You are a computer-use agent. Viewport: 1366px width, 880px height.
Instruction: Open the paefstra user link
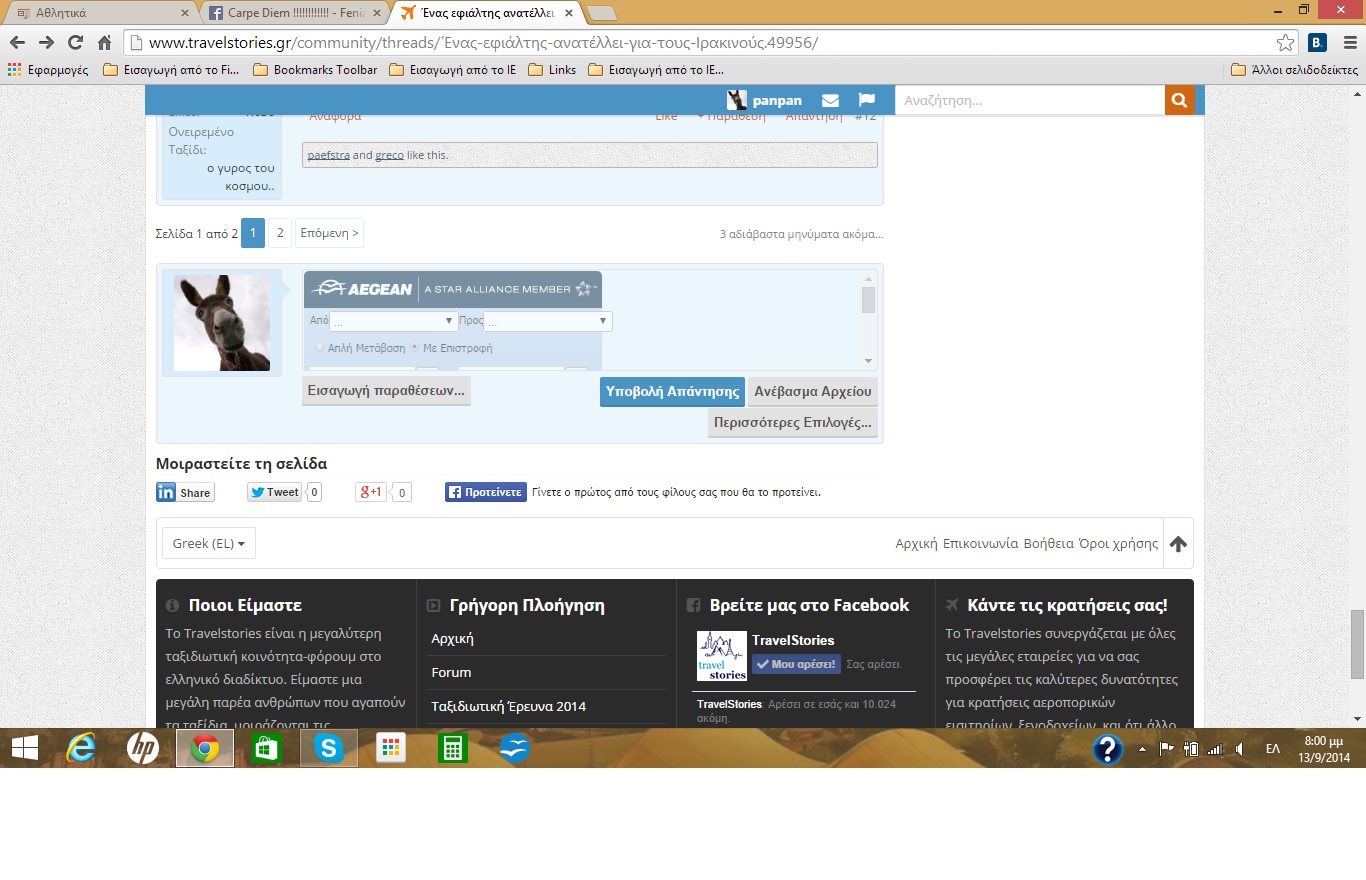328,155
